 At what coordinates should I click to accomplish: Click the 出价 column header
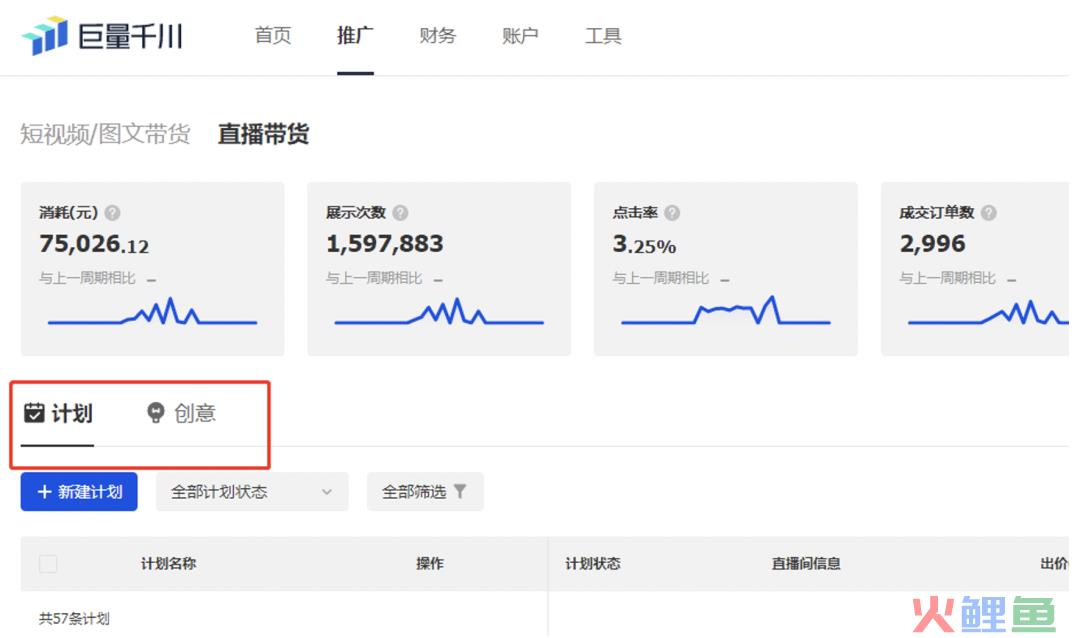coord(1054,564)
